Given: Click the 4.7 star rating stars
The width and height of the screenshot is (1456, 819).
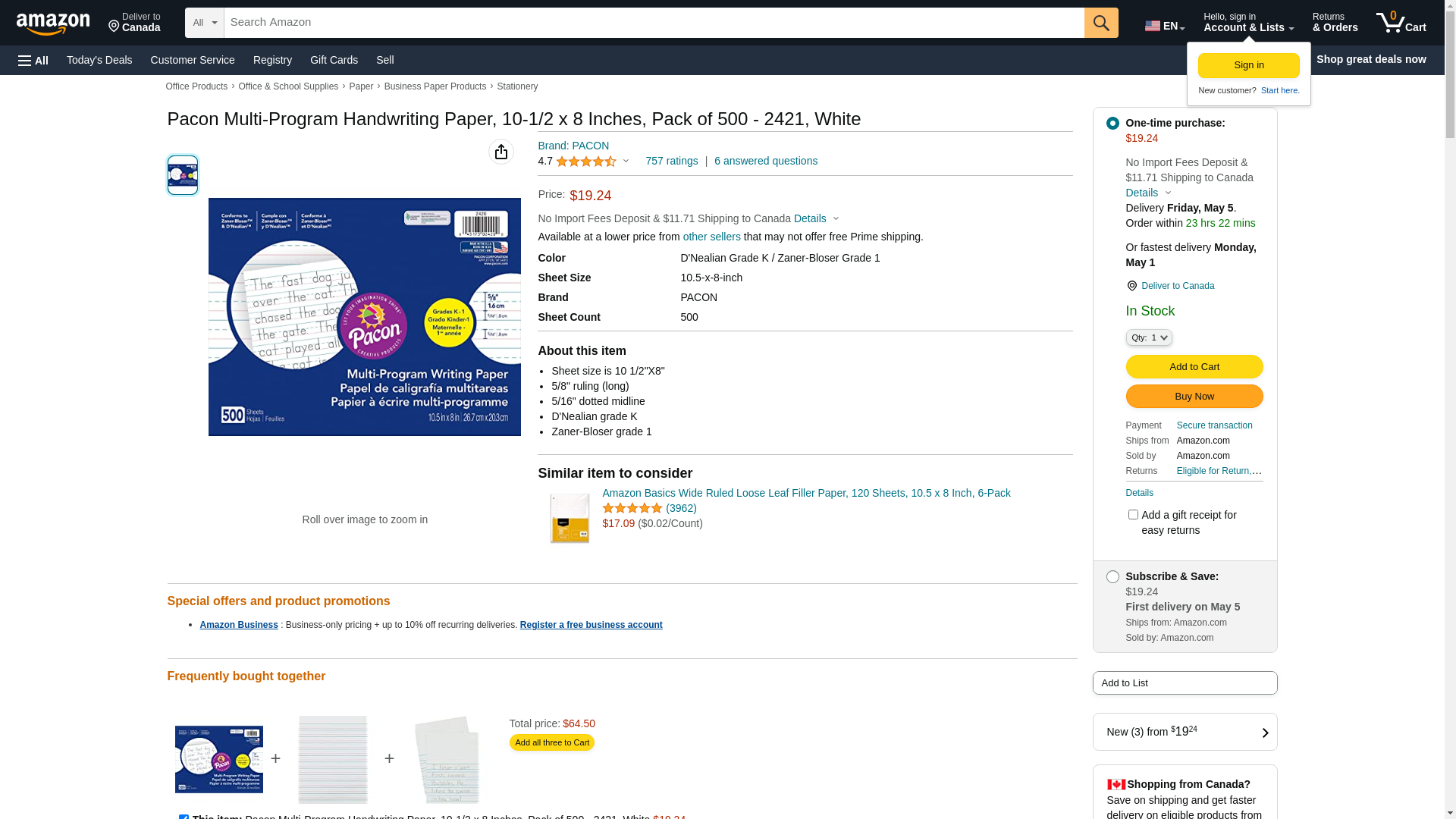Looking at the screenshot, I should click(585, 162).
